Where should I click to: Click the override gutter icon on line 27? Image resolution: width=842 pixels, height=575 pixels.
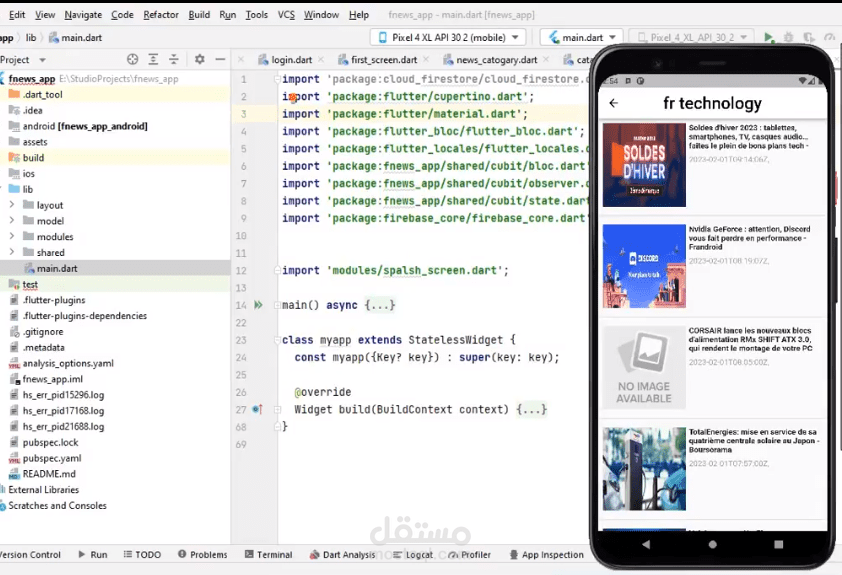tap(258, 409)
